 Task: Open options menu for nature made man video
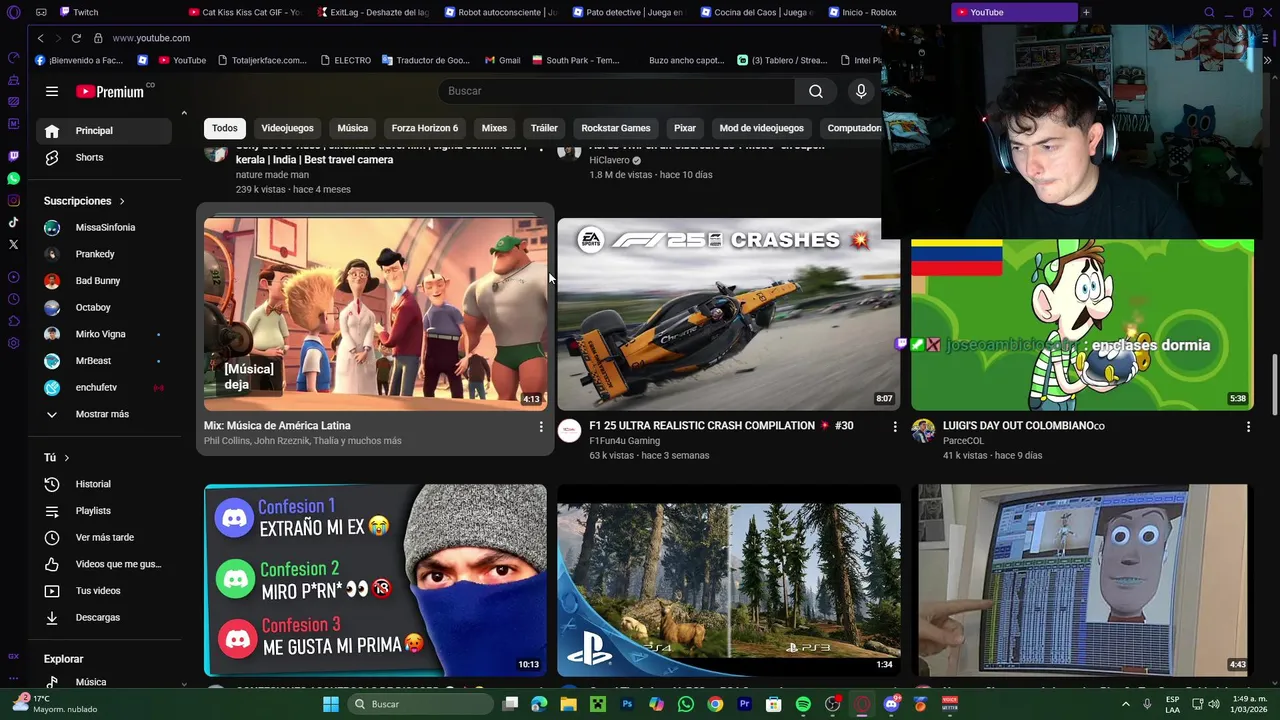[541, 147]
